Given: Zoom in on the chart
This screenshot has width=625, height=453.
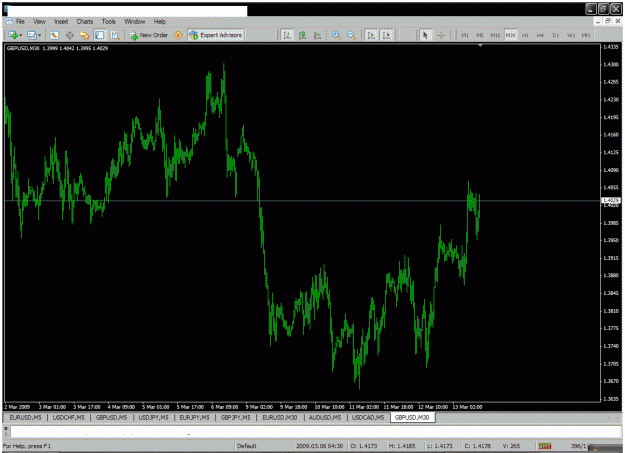Looking at the screenshot, I should point(336,35).
